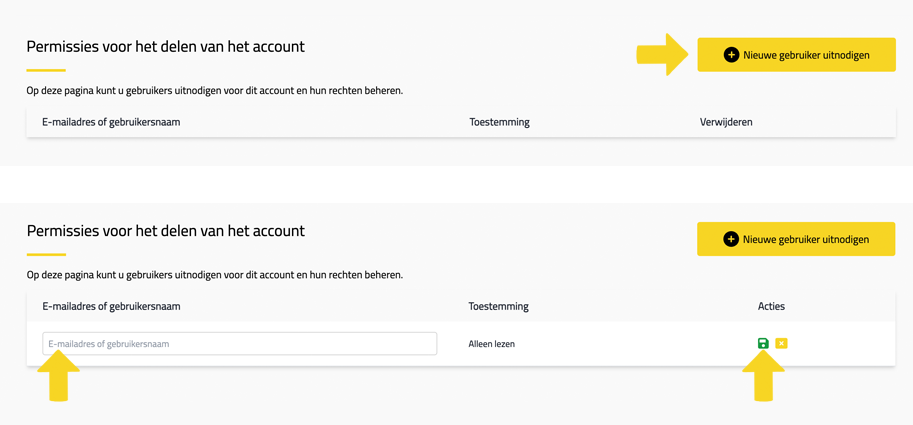Click plus icon in upper invite button
This screenshot has width=913, height=425.
coord(731,55)
